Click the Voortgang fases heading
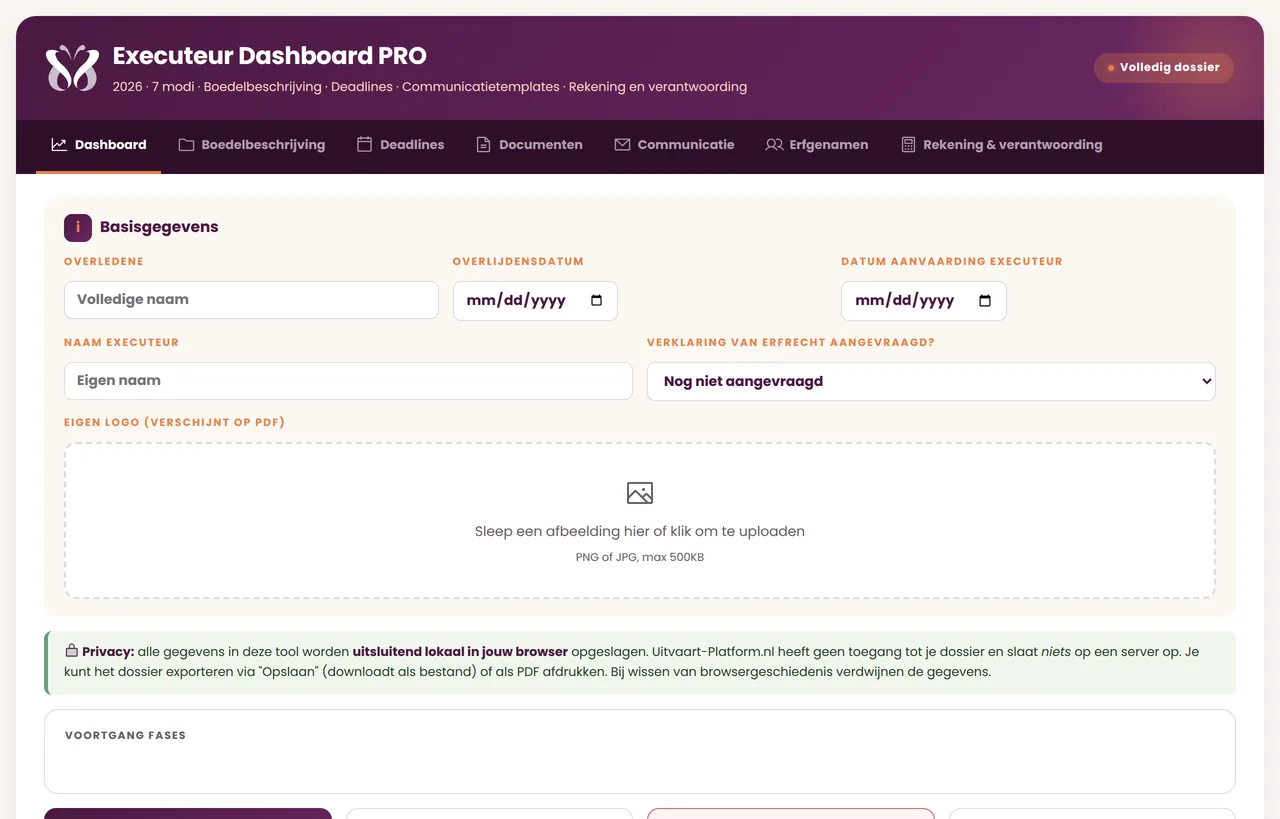This screenshot has width=1280, height=819. coord(125,735)
